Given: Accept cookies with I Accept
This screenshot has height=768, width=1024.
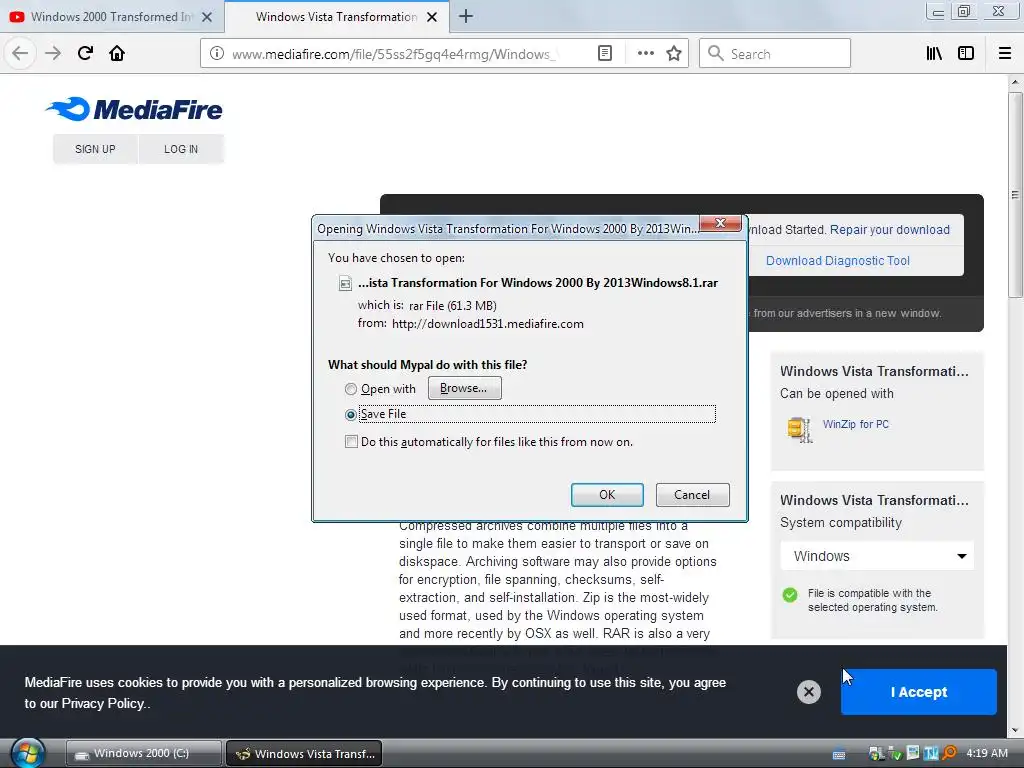Looking at the screenshot, I should point(918,692).
